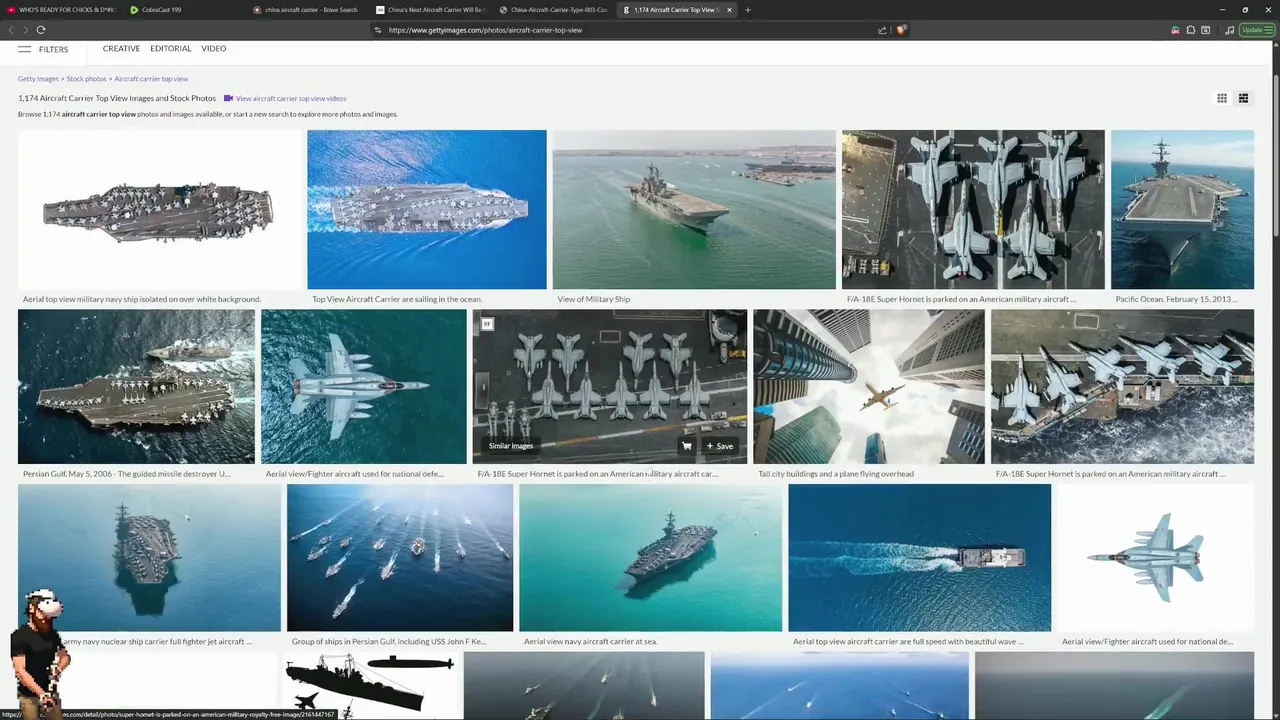Screen dimensions: 1280x720
Task: Open black ship and submarine silhouette thumbnail
Action: point(370,686)
